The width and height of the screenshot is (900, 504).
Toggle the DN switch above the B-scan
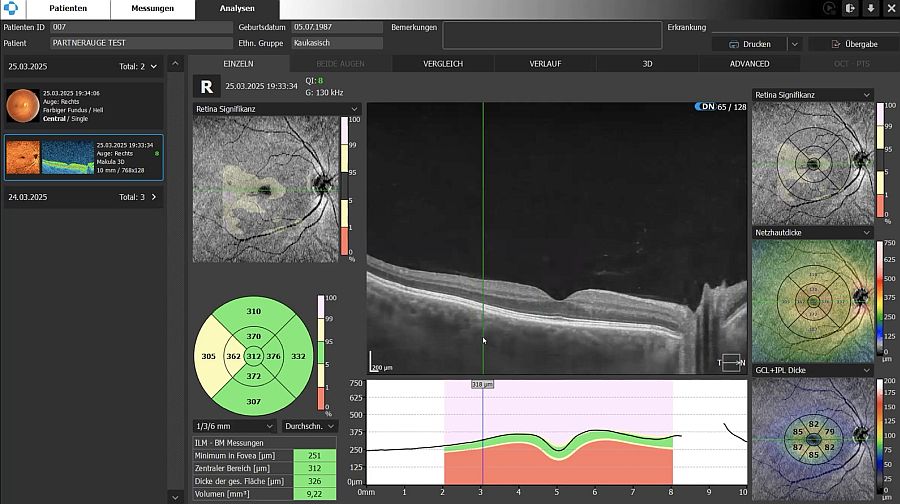click(x=705, y=106)
